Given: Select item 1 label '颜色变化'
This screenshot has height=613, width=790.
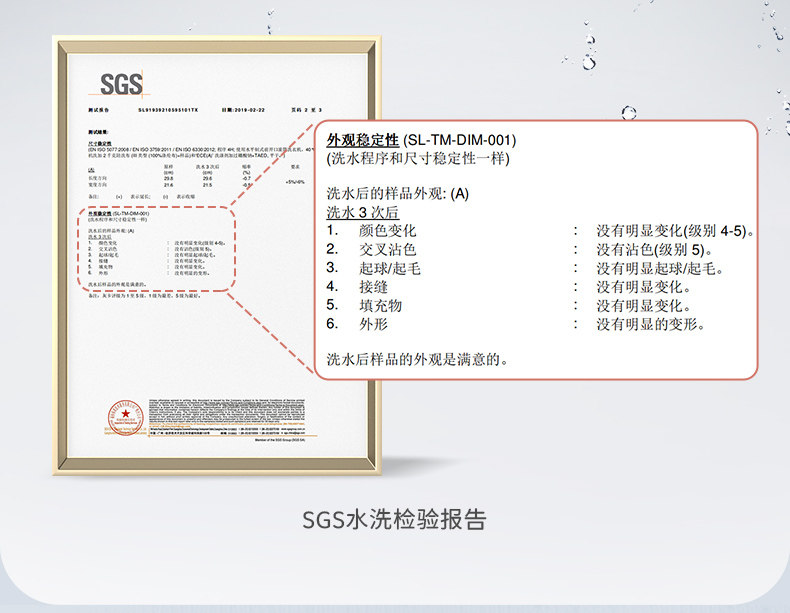Looking at the screenshot, I should click(x=387, y=231).
